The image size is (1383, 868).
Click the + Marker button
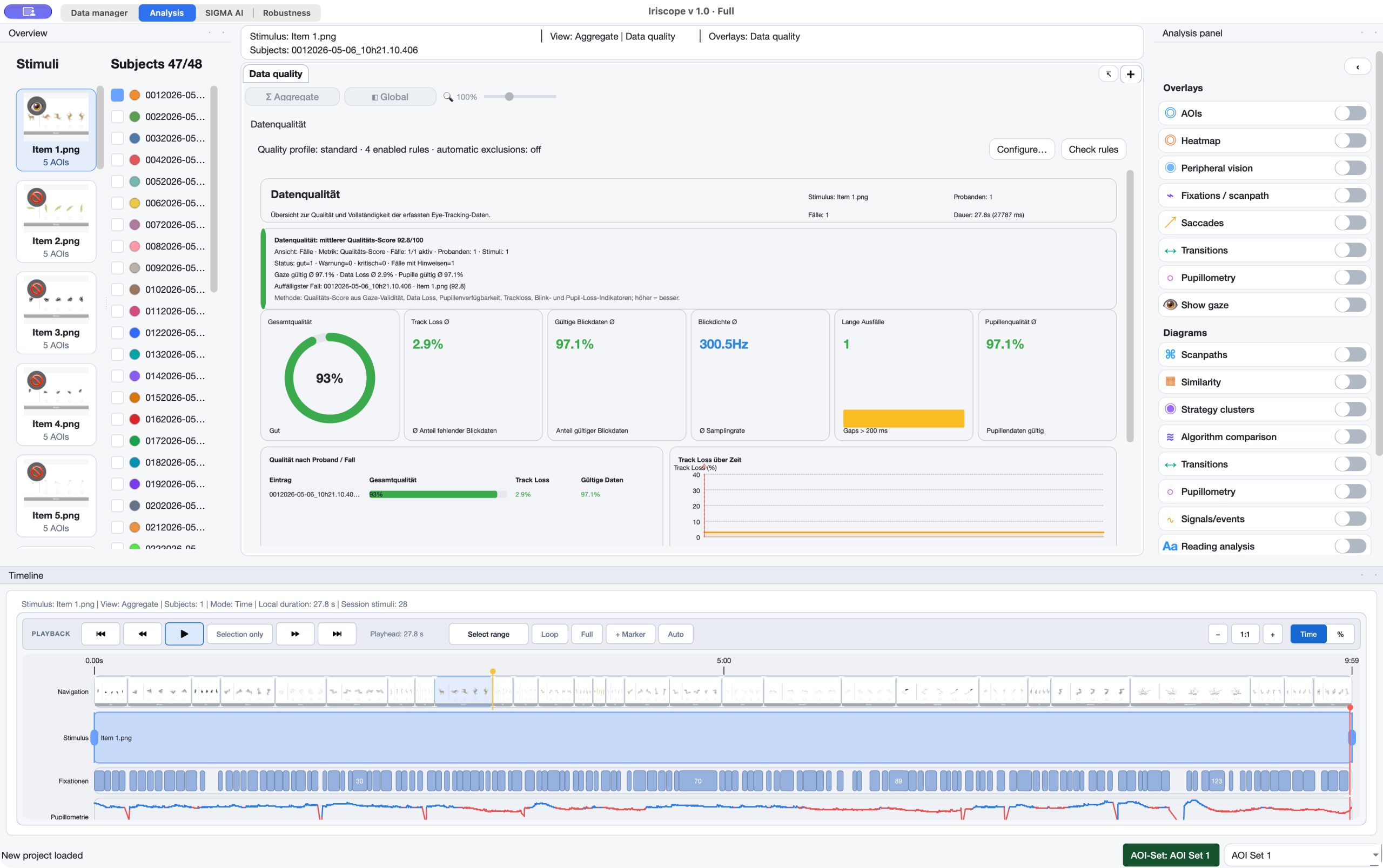tap(630, 634)
